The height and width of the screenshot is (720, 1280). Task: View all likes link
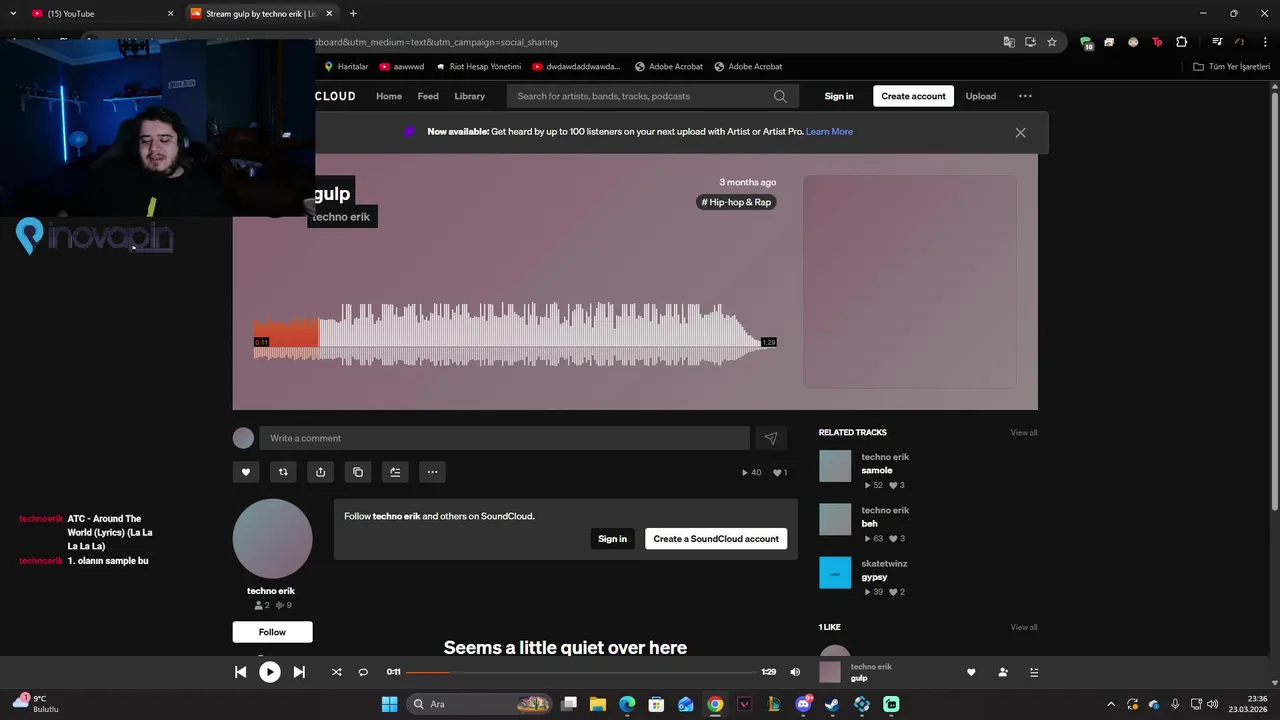pyautogui.click(x=1023, y=628)
